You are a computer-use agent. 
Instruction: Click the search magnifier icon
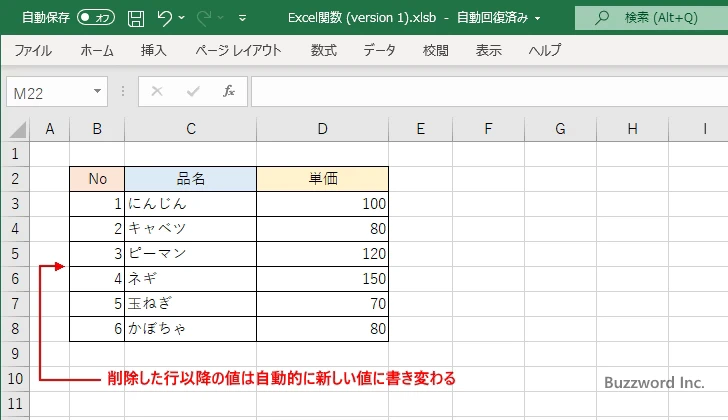(602, 18)
